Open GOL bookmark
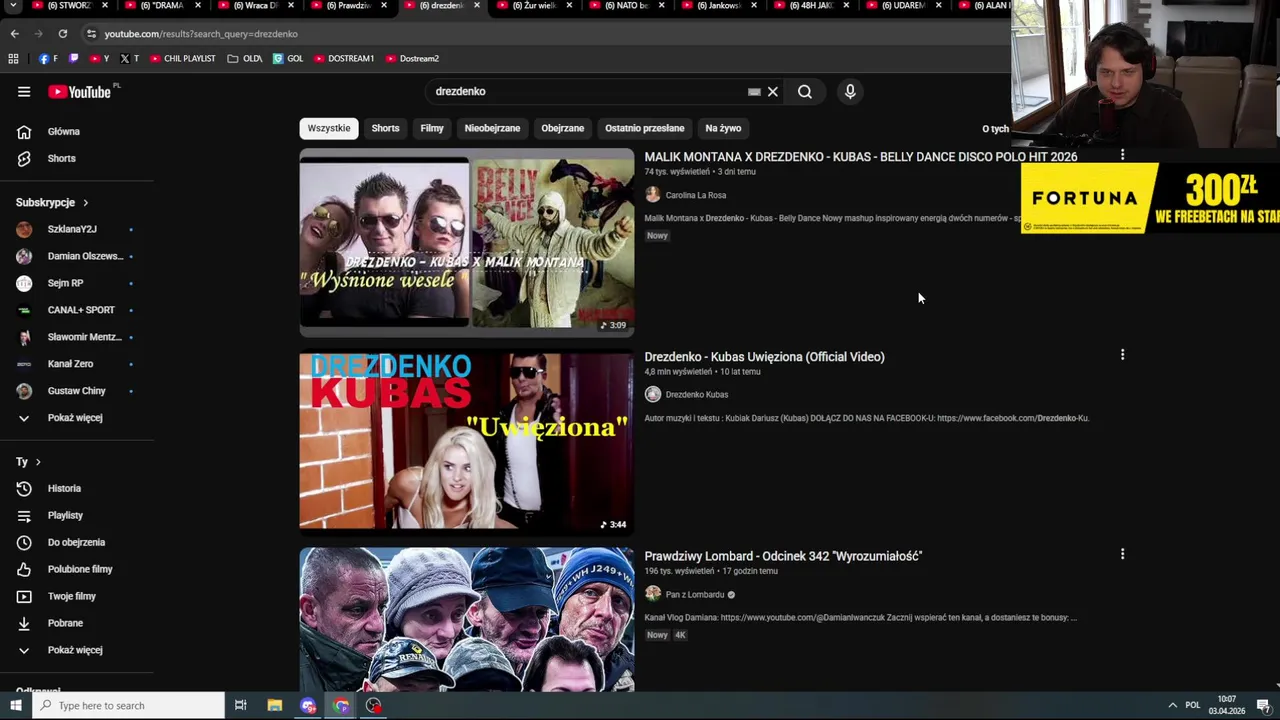Viewport: 1280px width, 720px height. (288, 59)
